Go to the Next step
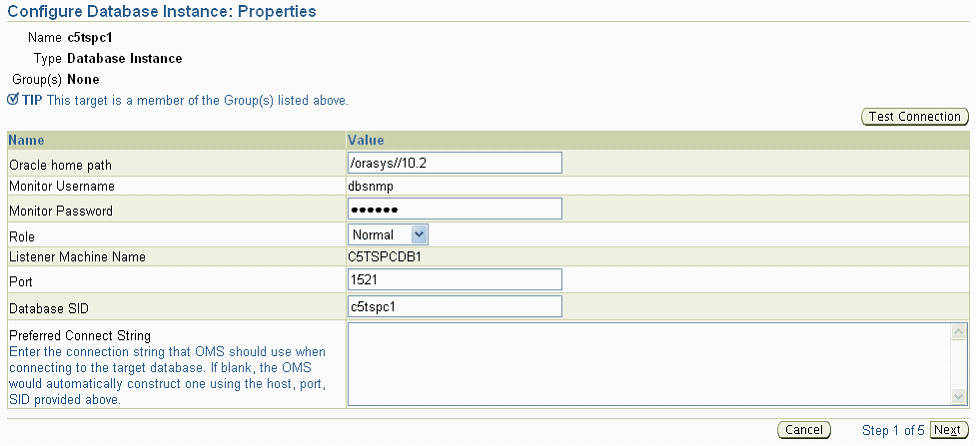This screenshot has height=446, width=976. 946,430
